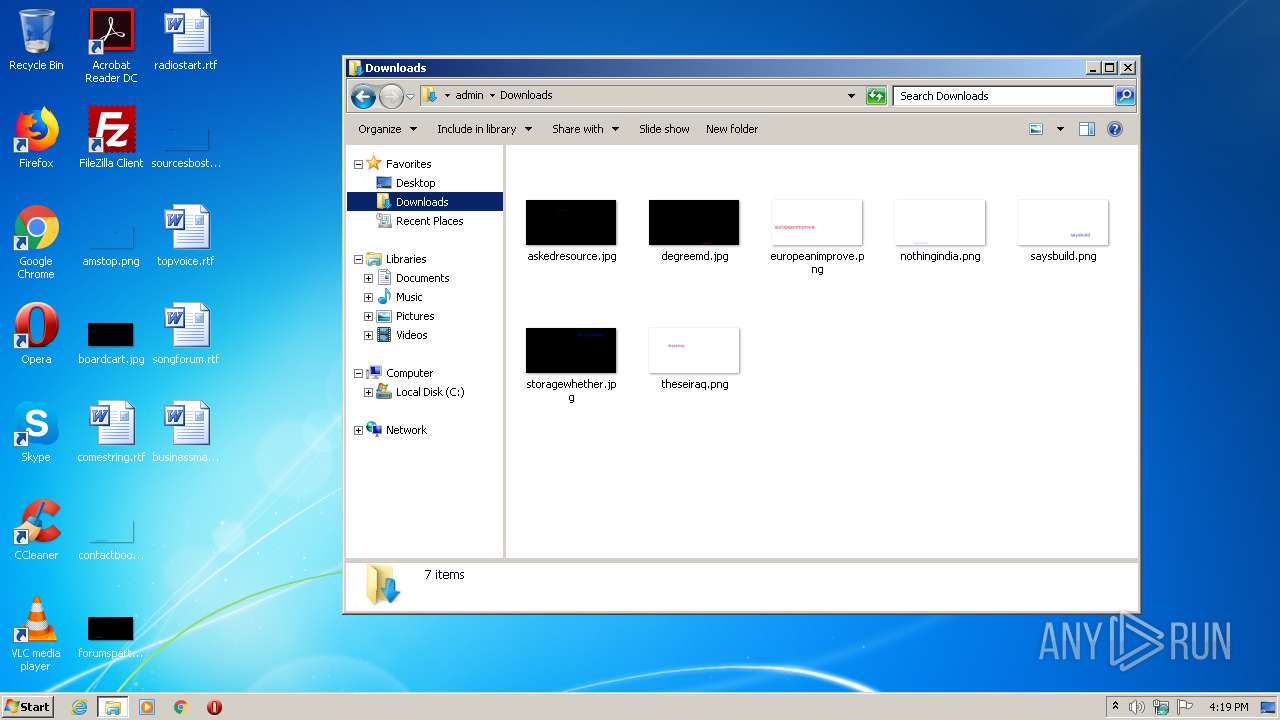Open the Recycle Bin desktop icon
Viewport: 1280px width, 720px height.
tap(36, 40)
